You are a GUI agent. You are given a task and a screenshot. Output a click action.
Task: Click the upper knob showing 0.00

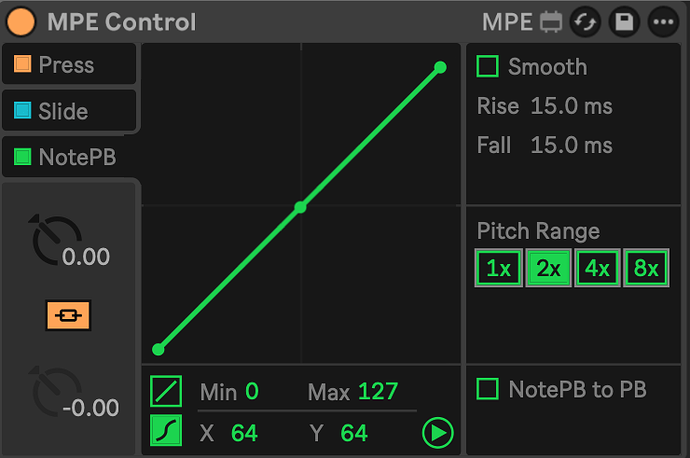[56, 240]
